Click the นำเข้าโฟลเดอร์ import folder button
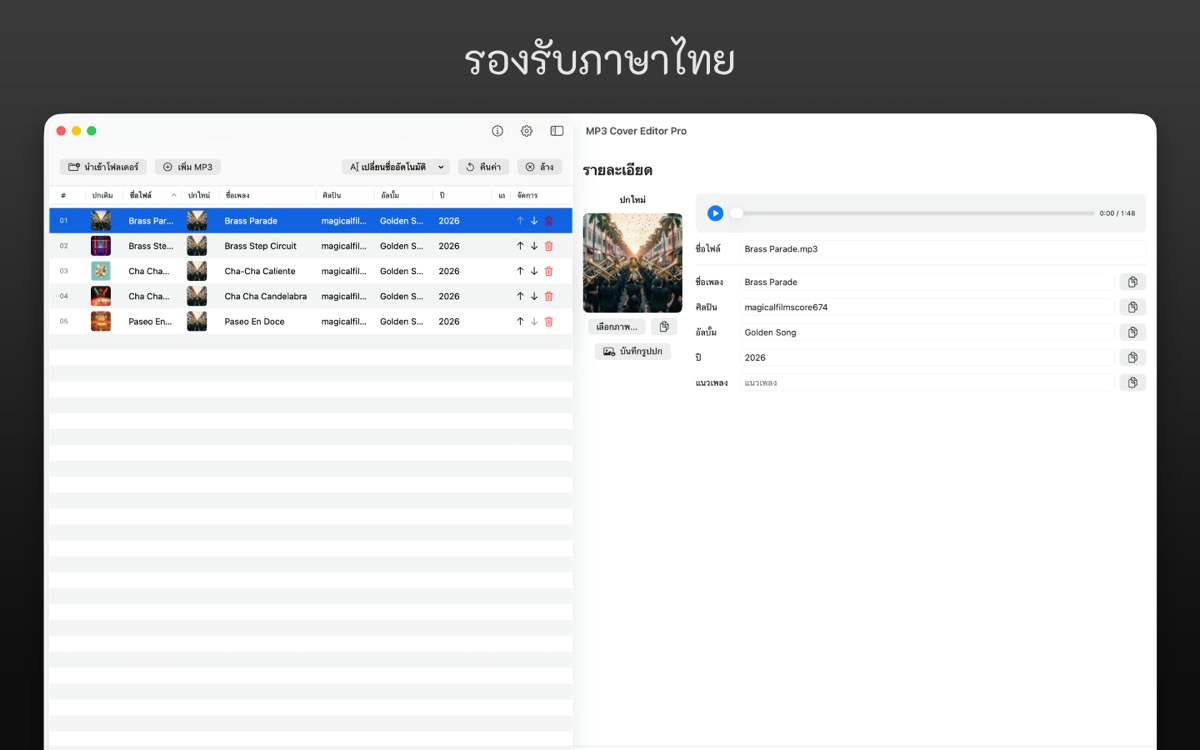The image size is (1200, 750). [104, 167]
